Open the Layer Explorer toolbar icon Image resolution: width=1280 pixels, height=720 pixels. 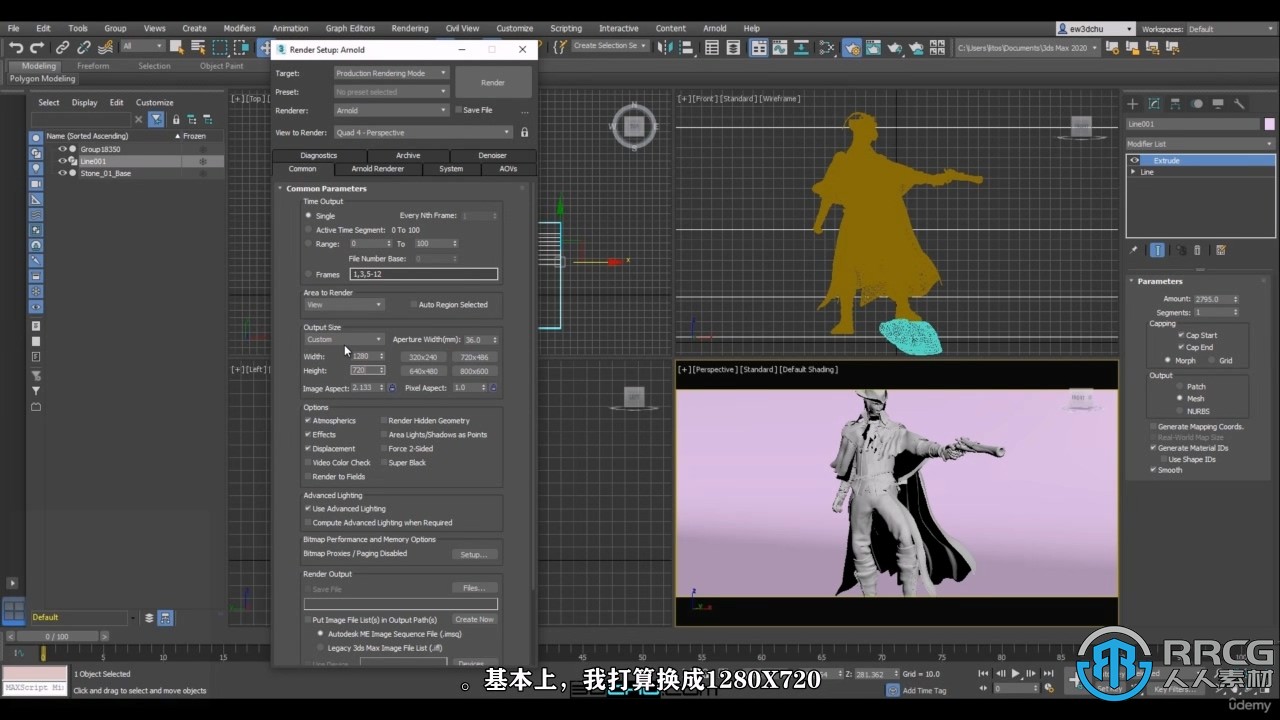(733, 47)
